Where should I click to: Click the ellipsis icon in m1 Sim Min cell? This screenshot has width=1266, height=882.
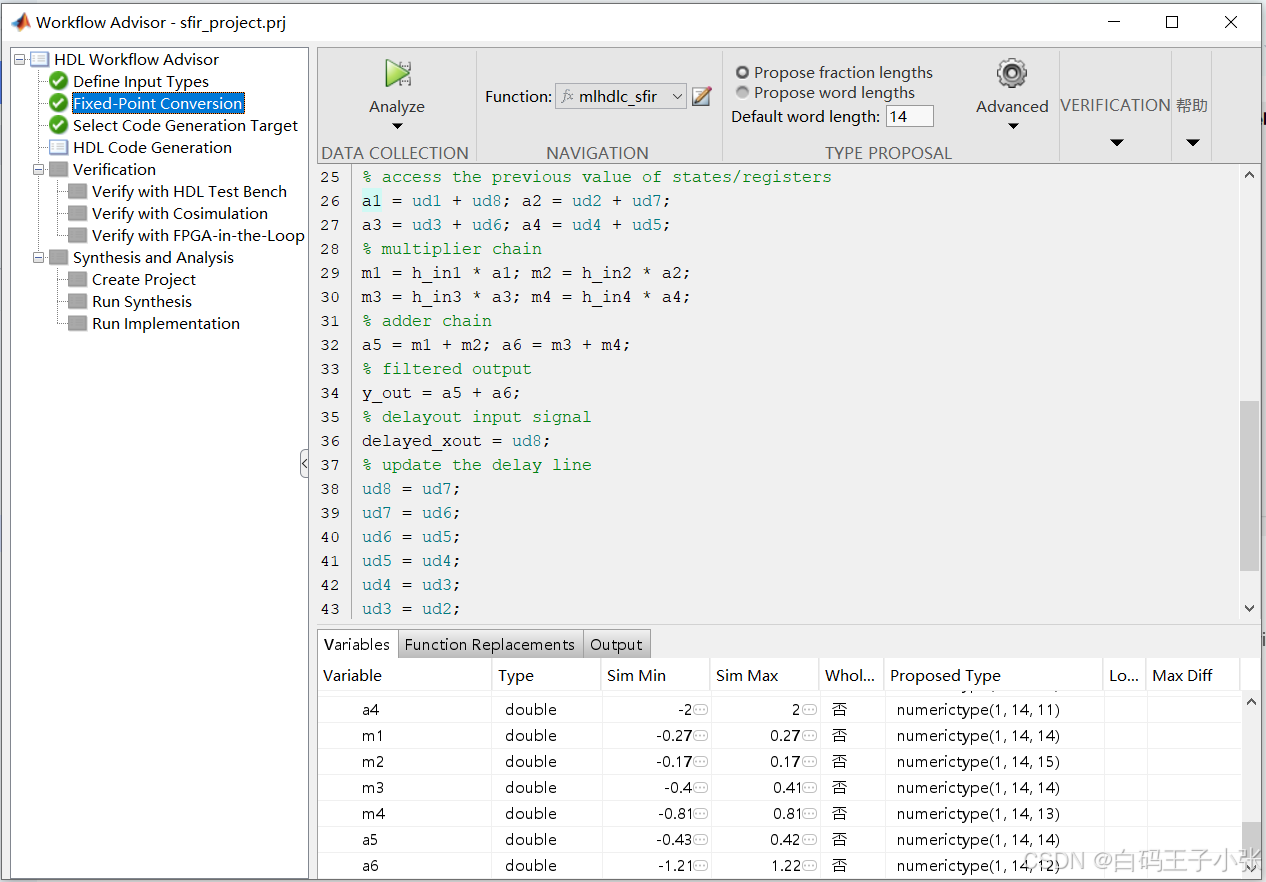(x=701, y=735)
